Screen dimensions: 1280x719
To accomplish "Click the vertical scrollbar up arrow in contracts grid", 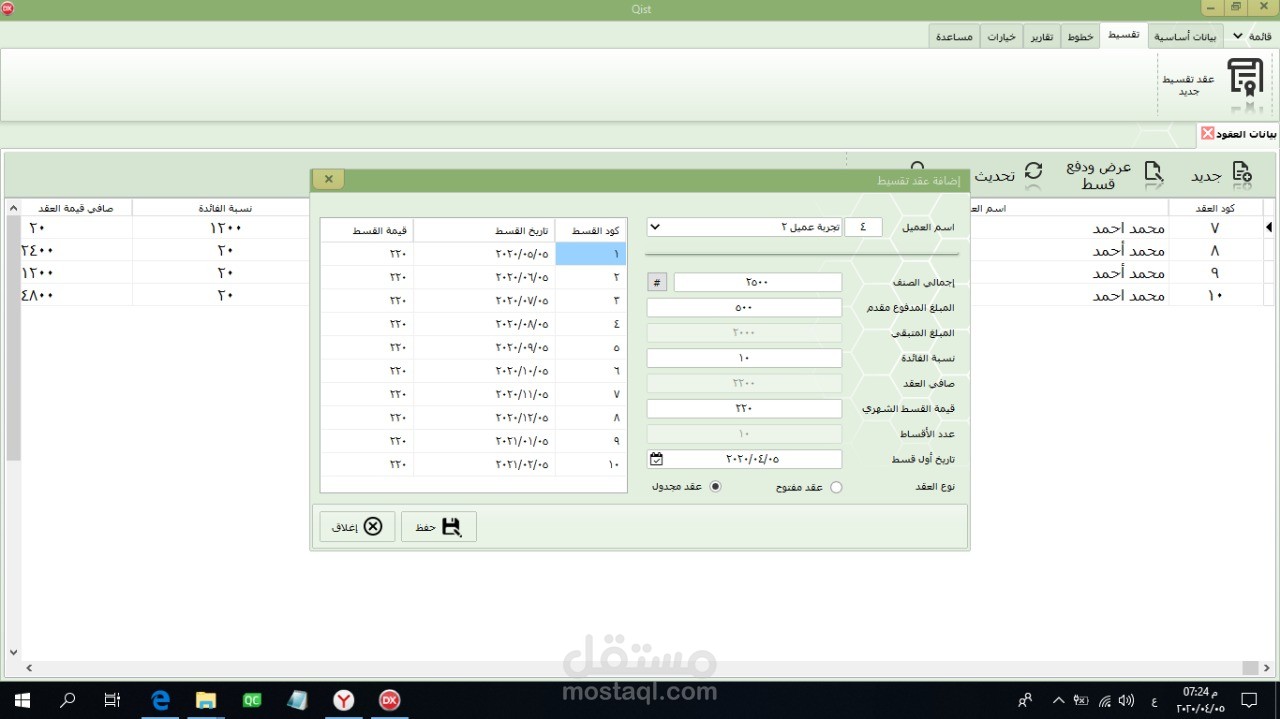I will click(13, 208).
